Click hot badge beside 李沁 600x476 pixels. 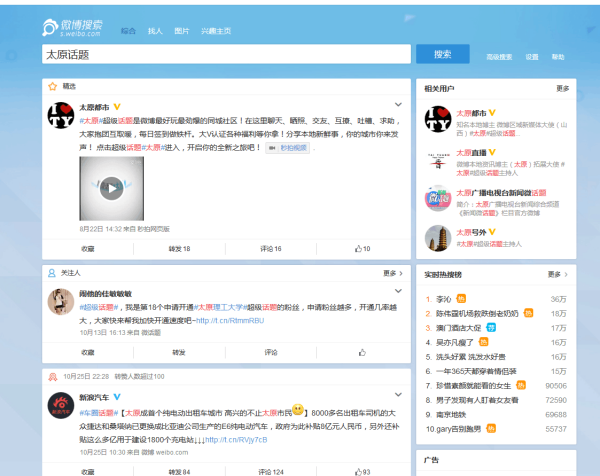[461, 299]
